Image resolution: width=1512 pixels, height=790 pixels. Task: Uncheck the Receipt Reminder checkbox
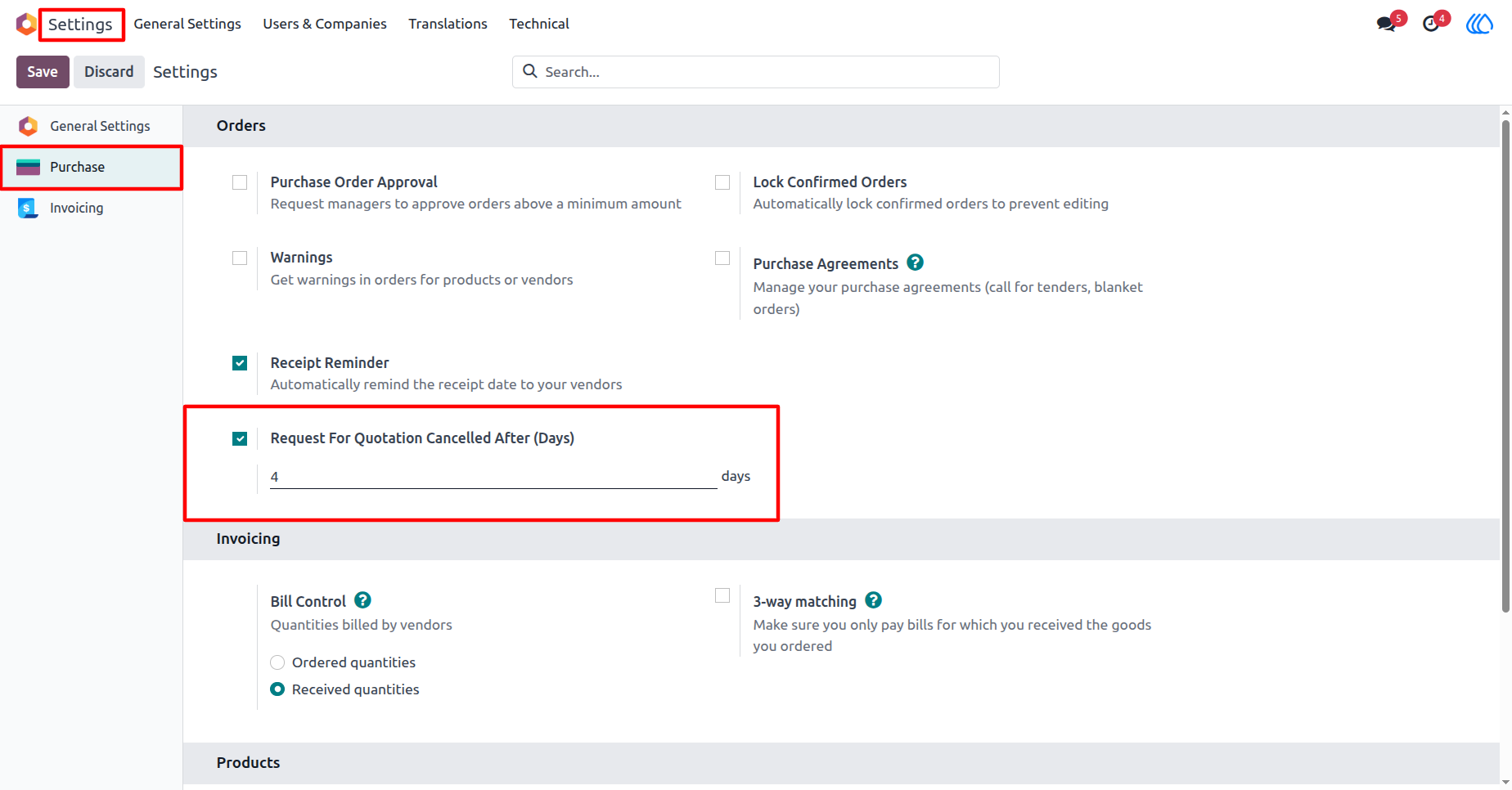240,363
